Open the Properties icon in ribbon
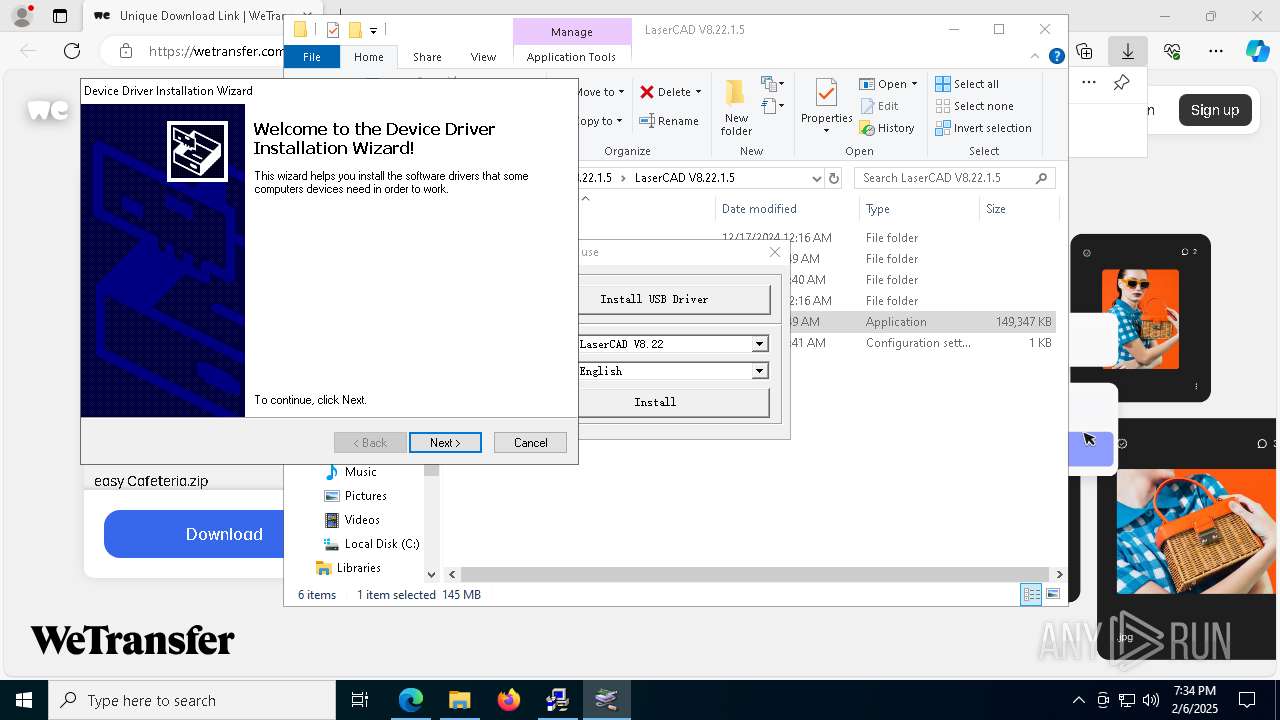The width and height of the screenshot is (1280, 720). (x=826, y=94)
